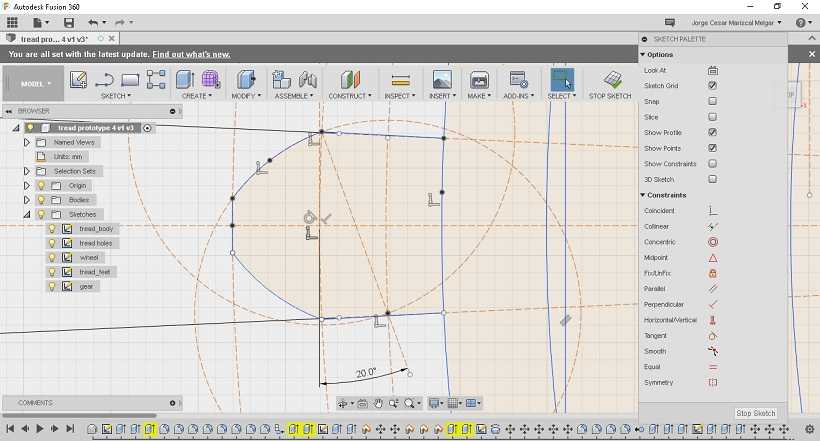Viewport: 820px width, 441px height.
Task: Open the Jorge Cesar Mariscal Melgar account menu
Action: [736, 22]
